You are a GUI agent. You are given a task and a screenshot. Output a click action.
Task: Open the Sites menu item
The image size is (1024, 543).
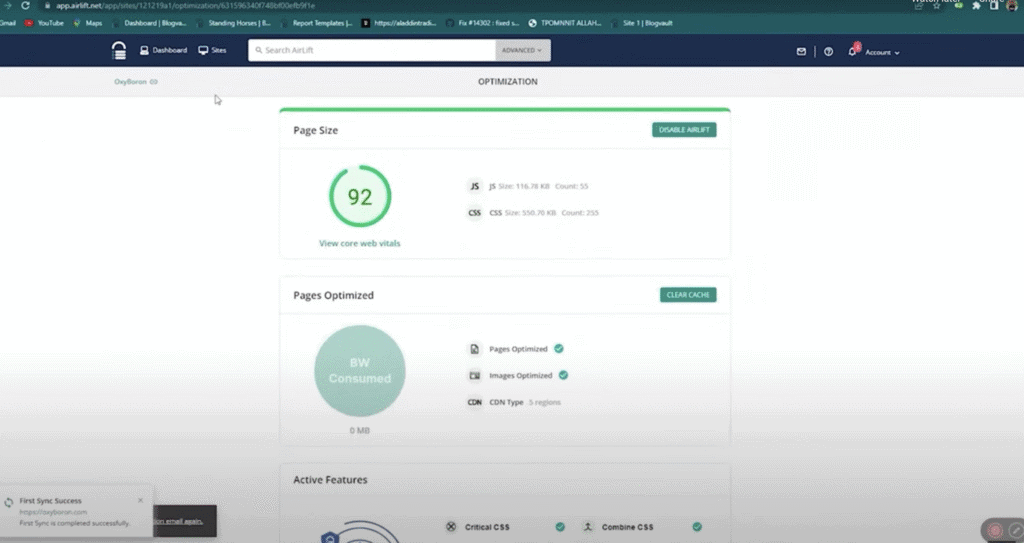click(x=212, y=50)
